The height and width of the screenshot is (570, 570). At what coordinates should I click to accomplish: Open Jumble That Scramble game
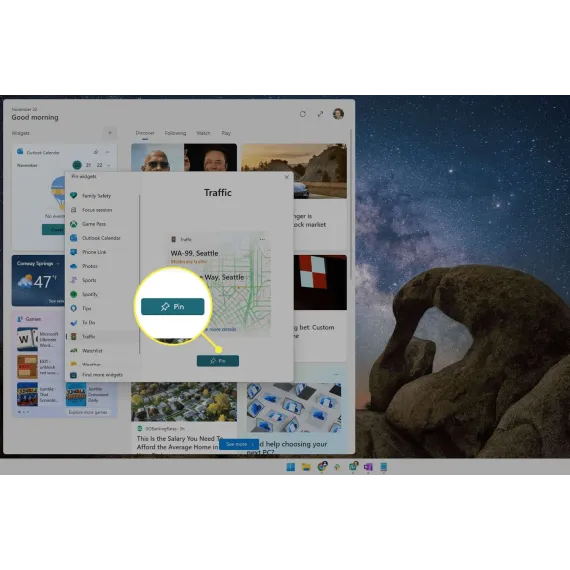(38, 394)
